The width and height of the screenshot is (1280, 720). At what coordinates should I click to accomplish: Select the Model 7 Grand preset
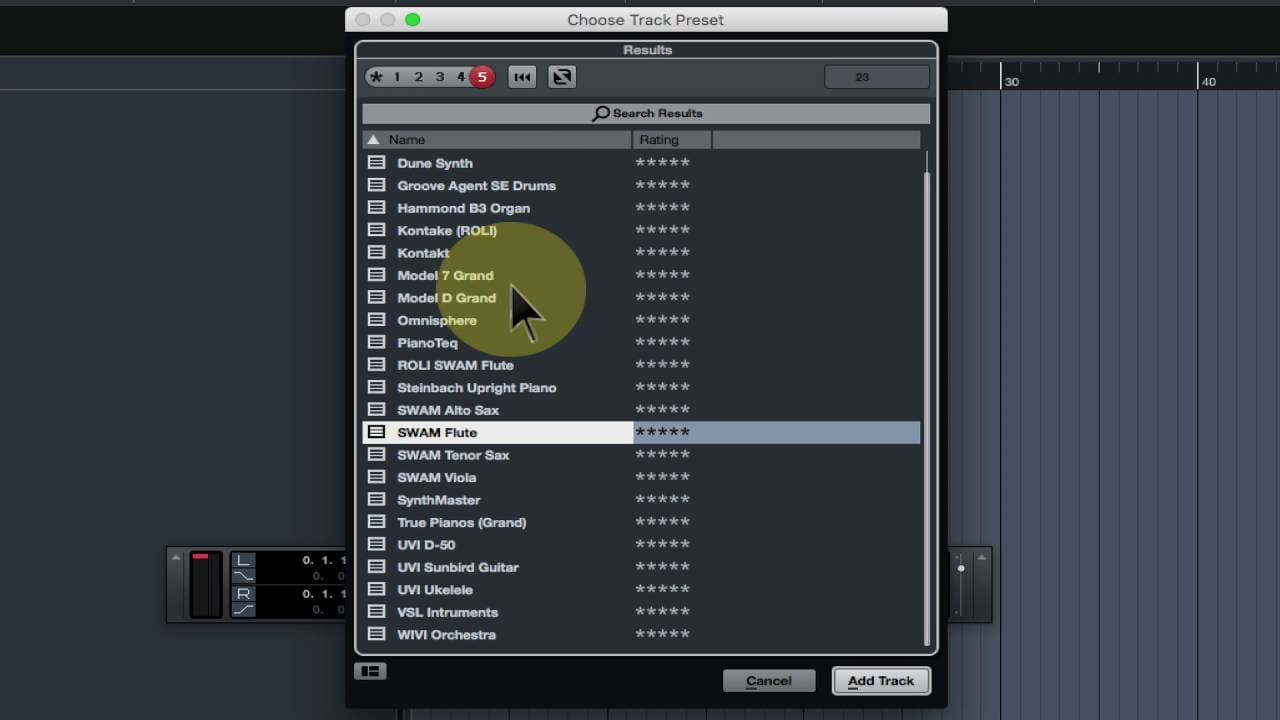(x=445, y=275)
